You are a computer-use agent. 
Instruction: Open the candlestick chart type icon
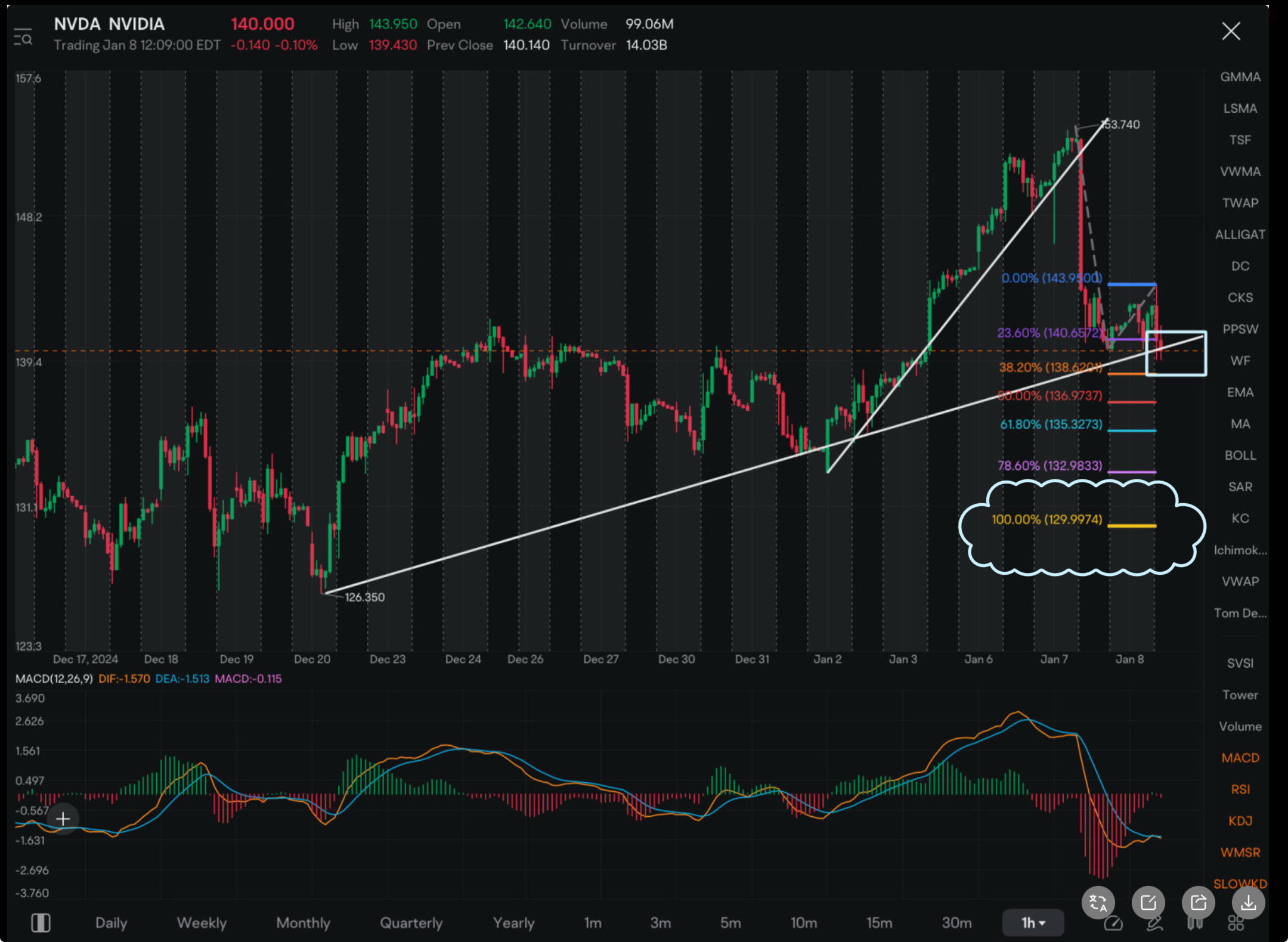tap(1195, 924)
